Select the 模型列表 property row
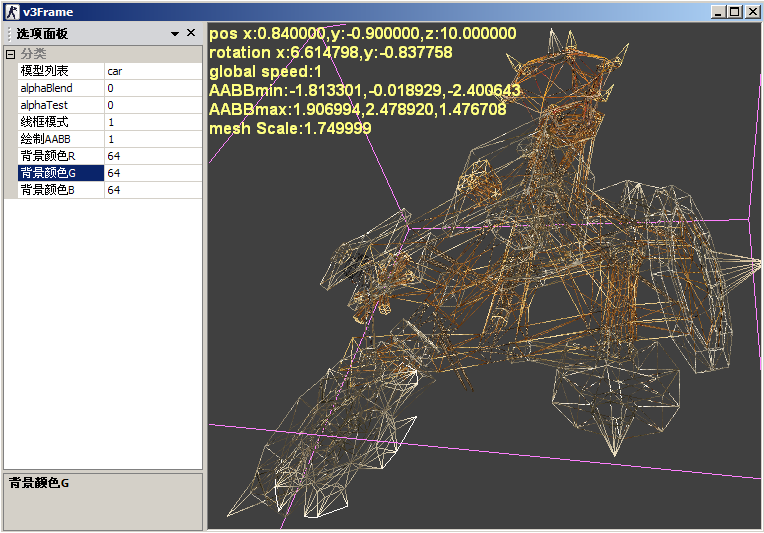This screenshot has width=764, height=533. coord(60,71)
